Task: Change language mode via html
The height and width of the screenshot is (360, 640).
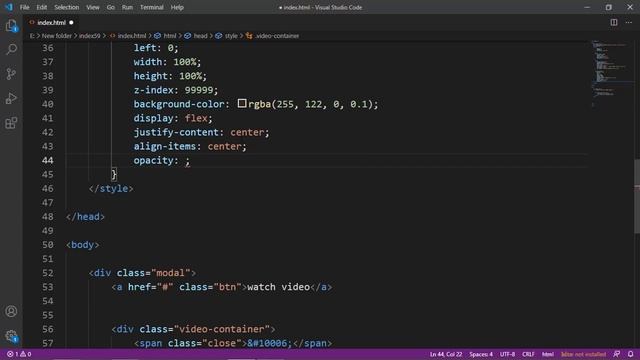Action: pos(548,354)
